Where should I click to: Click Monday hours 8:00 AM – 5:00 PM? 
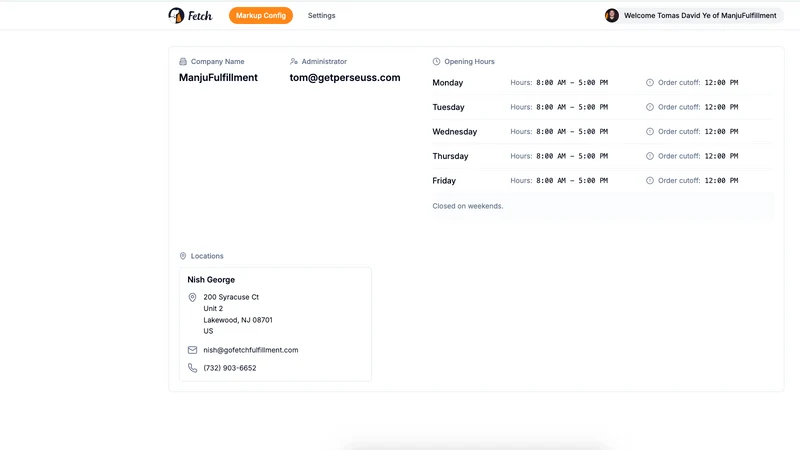(x=572, y=83)
